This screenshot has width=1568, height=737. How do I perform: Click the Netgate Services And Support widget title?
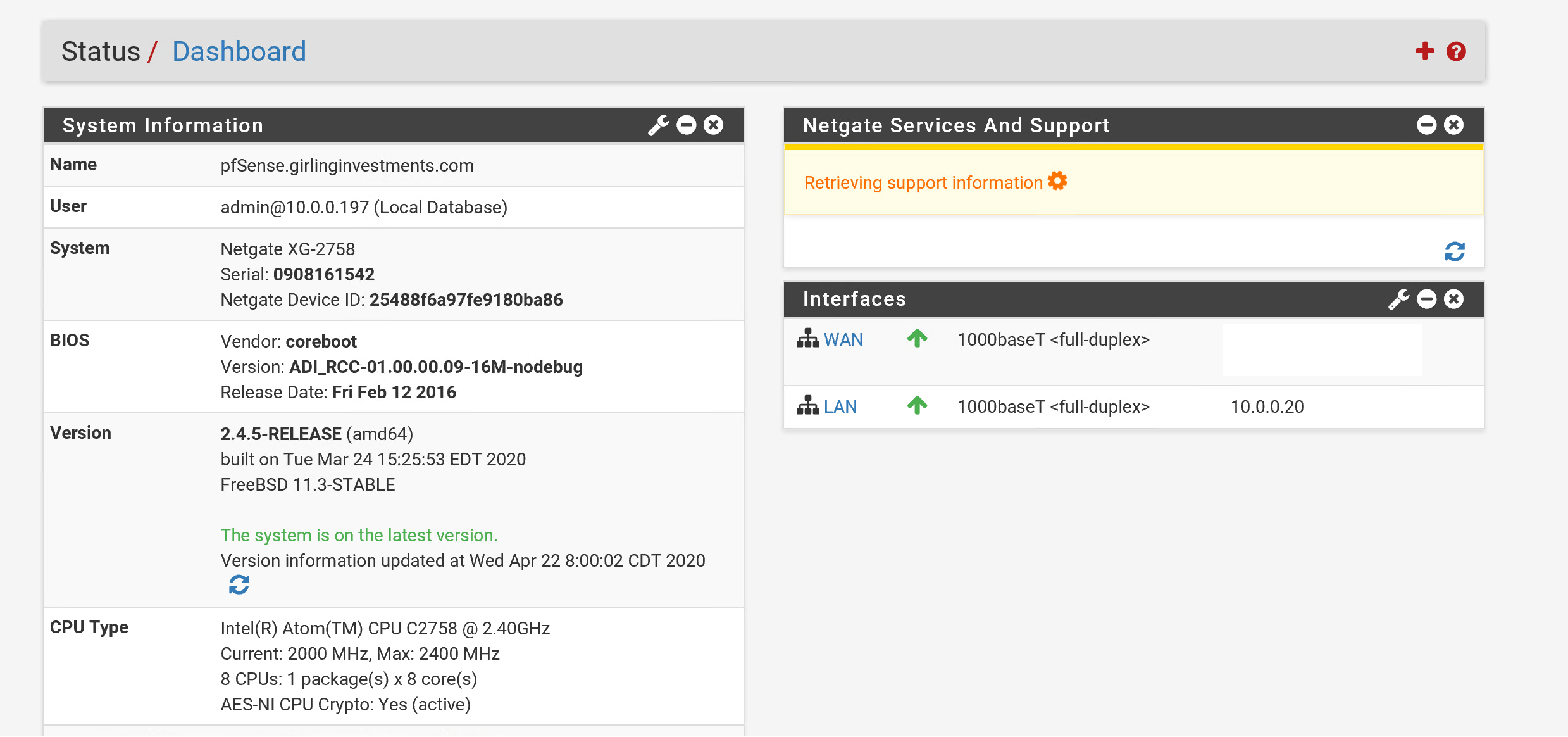coord(956,125)
